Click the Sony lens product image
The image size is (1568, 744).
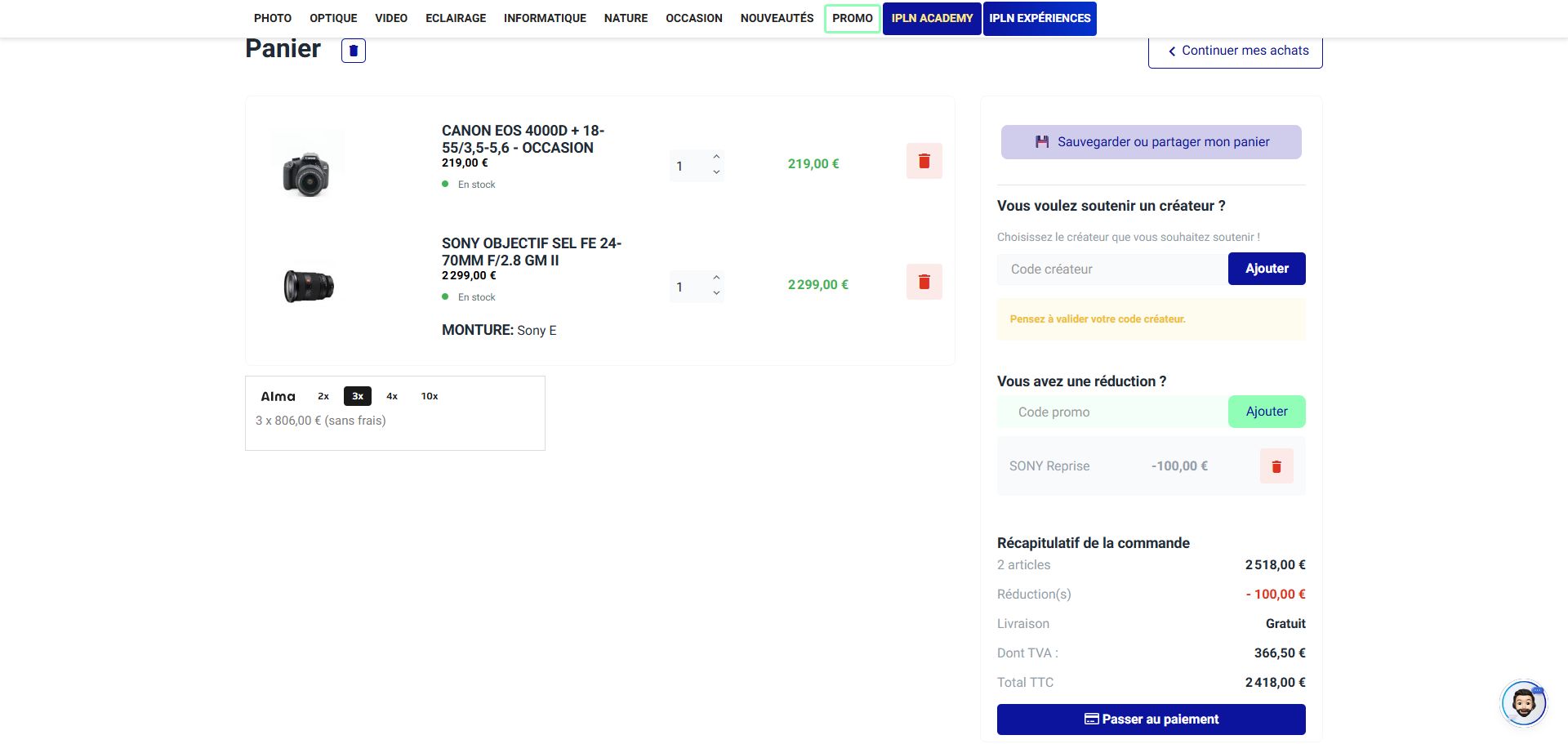pos(309,286)
